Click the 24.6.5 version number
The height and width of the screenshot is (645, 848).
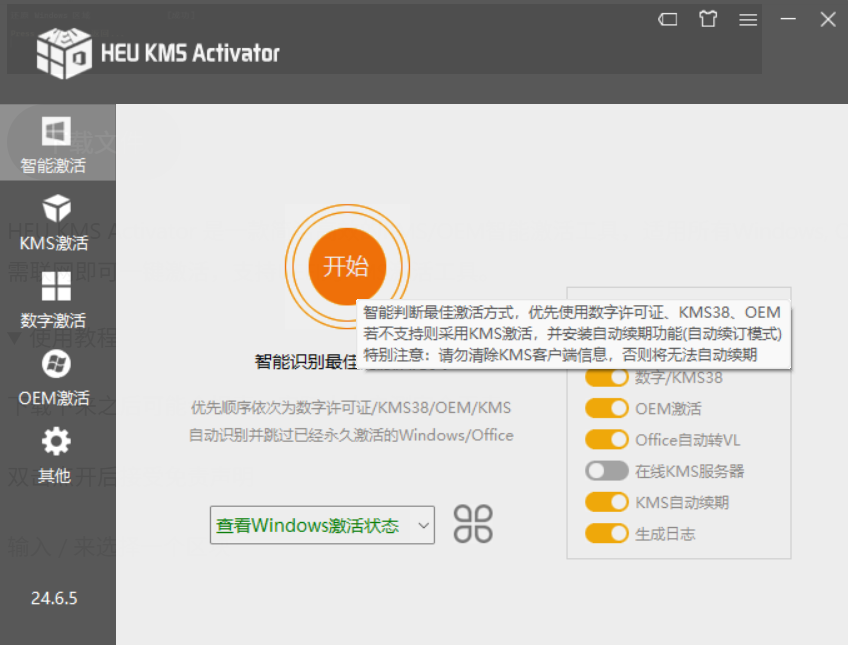[x=54, y=599]
